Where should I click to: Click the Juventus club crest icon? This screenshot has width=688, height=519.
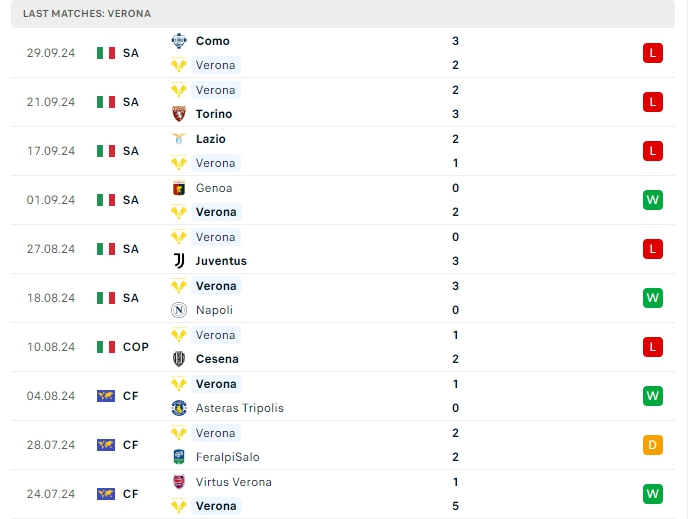[x=179, y=261]
